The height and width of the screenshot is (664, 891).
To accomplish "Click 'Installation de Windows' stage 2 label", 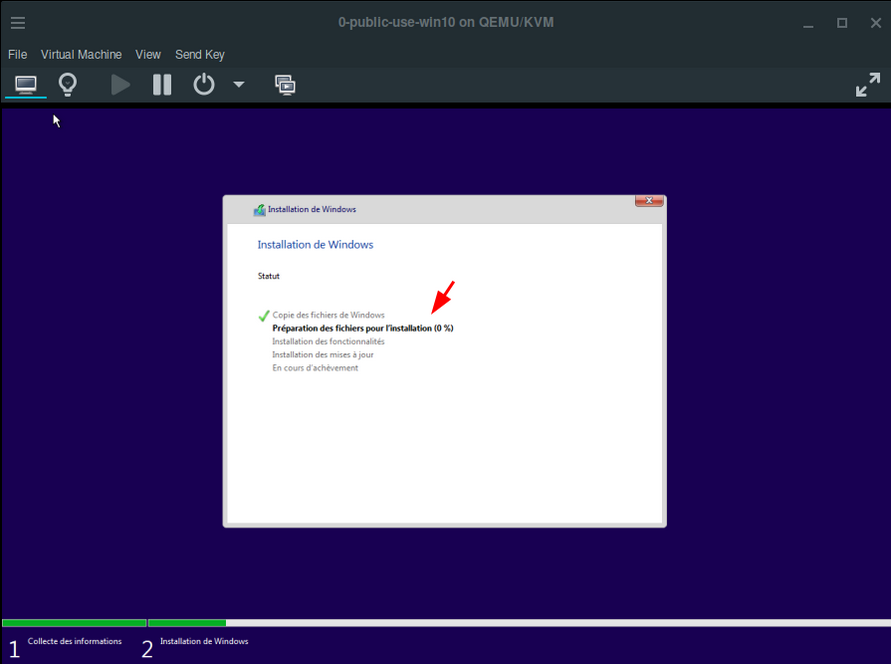I will click(x=204, y=641).
